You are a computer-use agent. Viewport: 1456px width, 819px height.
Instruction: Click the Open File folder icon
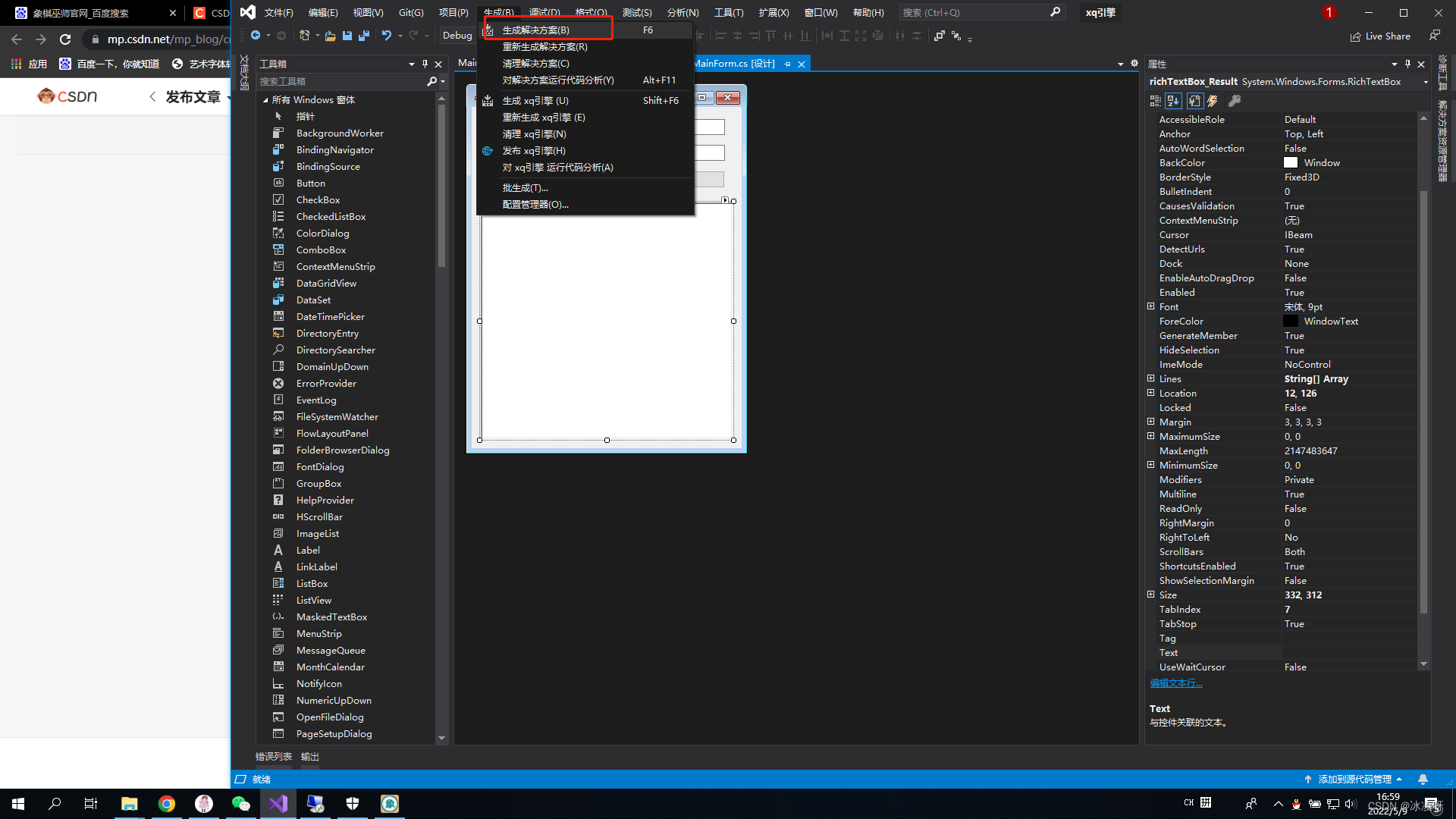(x=330, y=36)
